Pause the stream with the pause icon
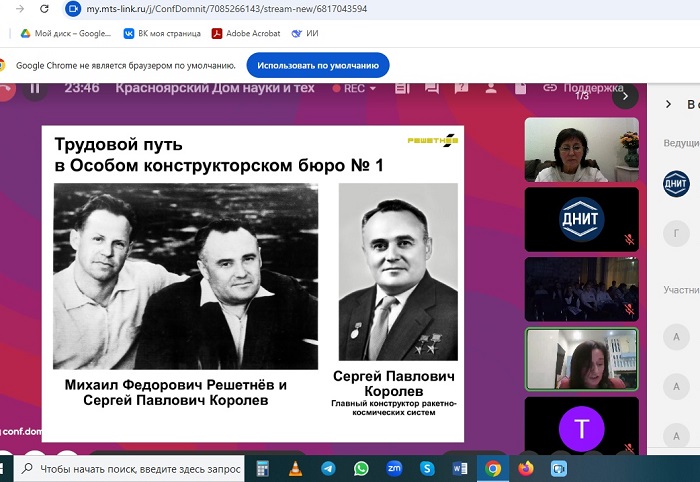 point(35,88)
